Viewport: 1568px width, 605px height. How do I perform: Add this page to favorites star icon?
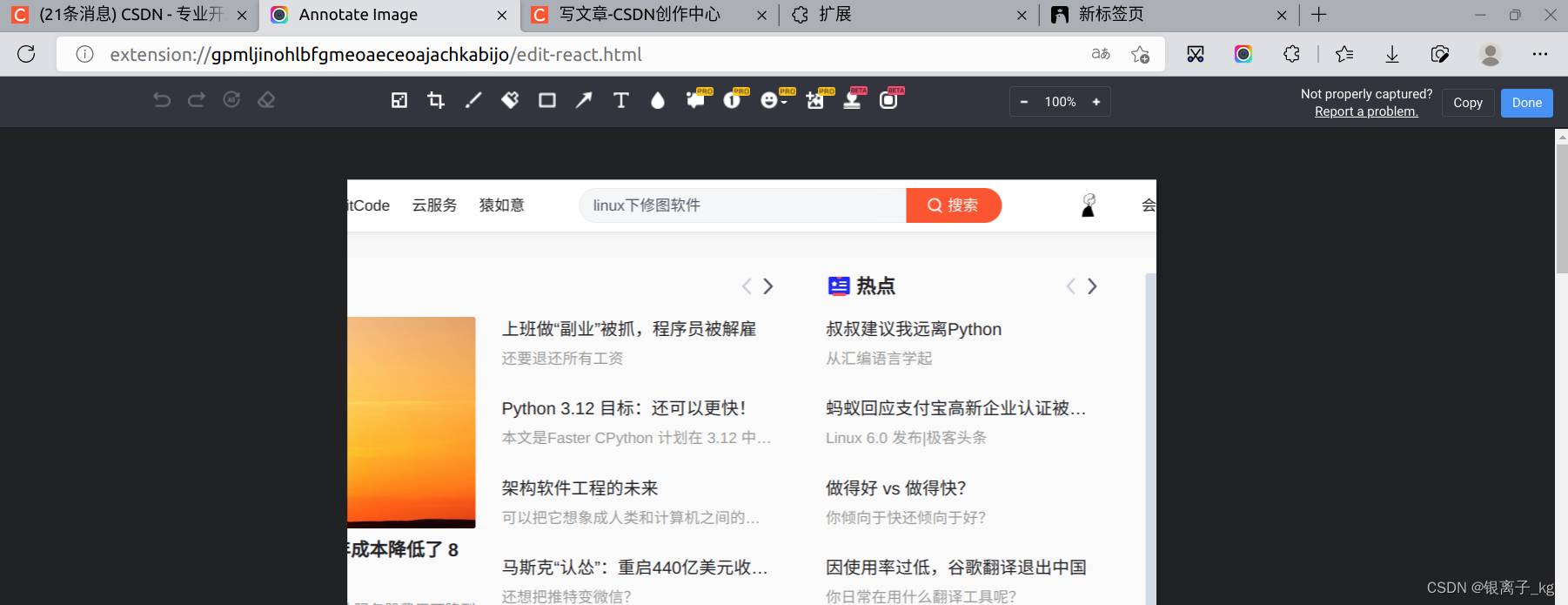tap(1140, 54)
